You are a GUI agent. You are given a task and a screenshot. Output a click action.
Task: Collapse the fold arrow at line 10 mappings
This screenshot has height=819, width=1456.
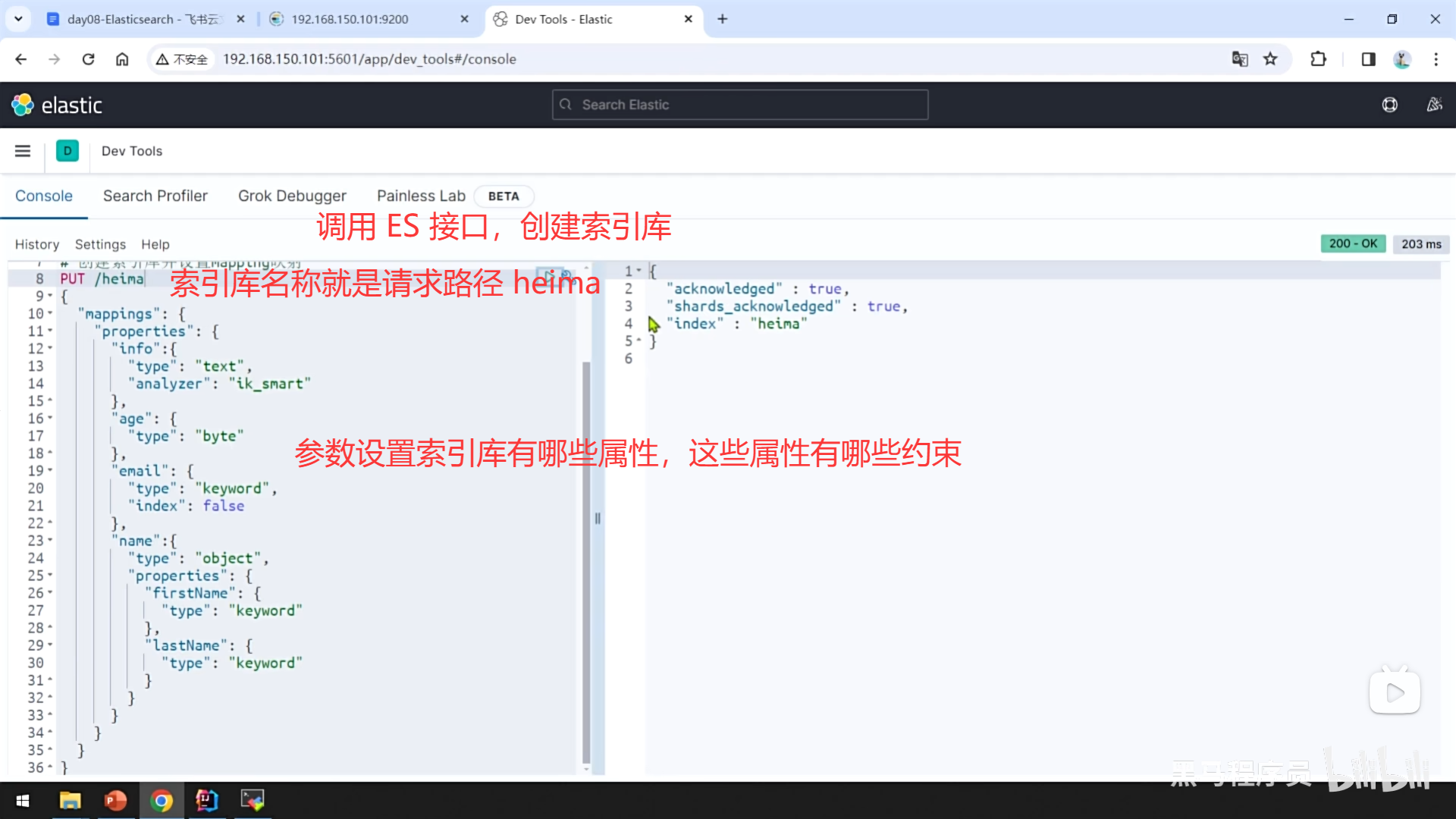50,313
